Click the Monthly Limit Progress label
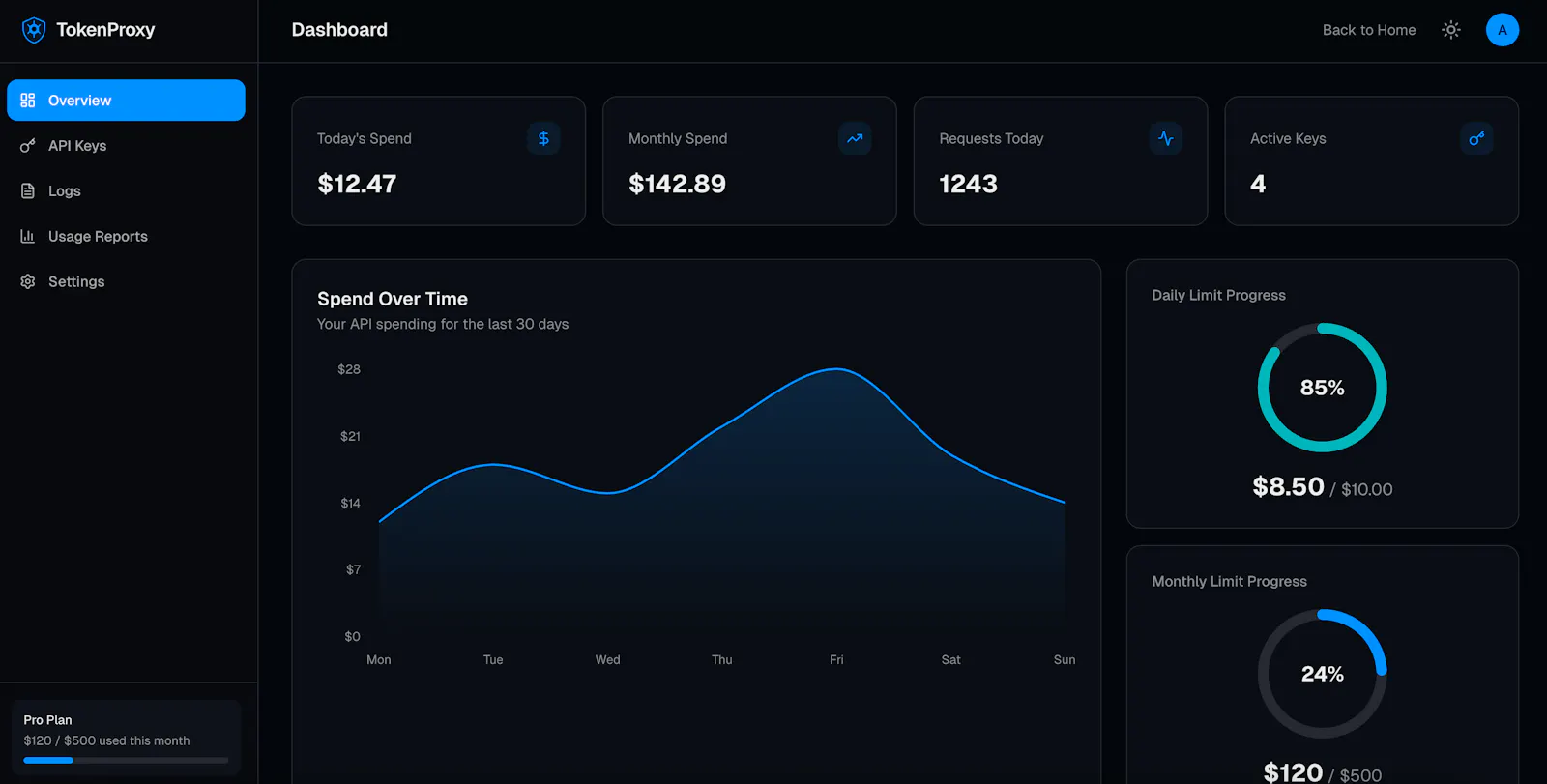1547x784 pixels. [x=1229, y=581]
